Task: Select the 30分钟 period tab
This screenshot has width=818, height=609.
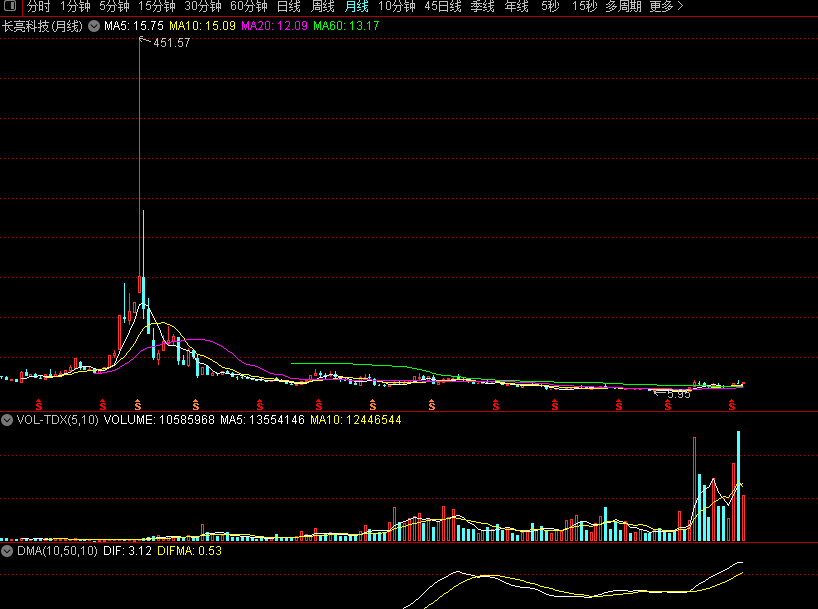Action: tap(203, 7)
